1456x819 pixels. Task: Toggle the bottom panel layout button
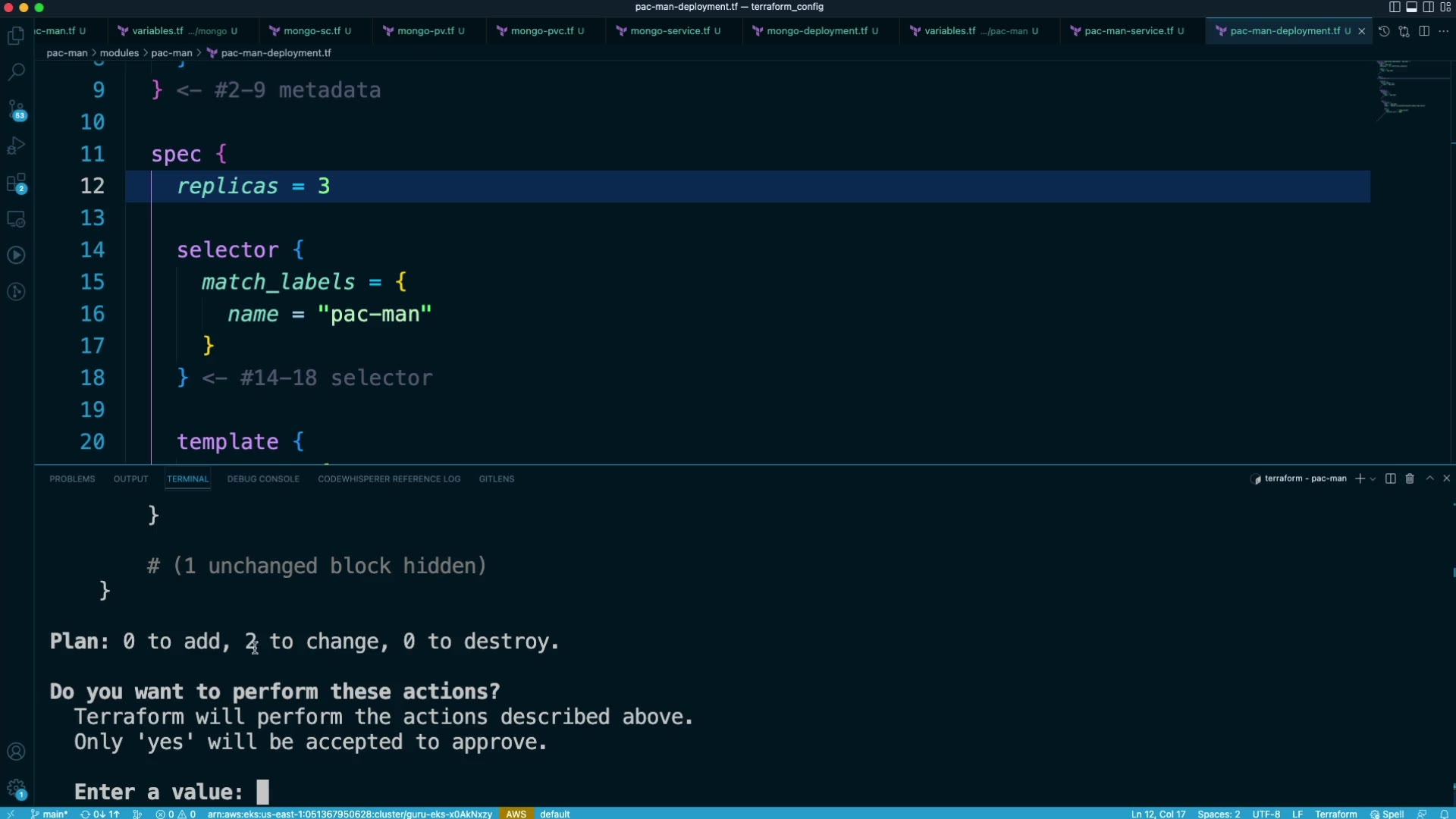[1411, 7]
